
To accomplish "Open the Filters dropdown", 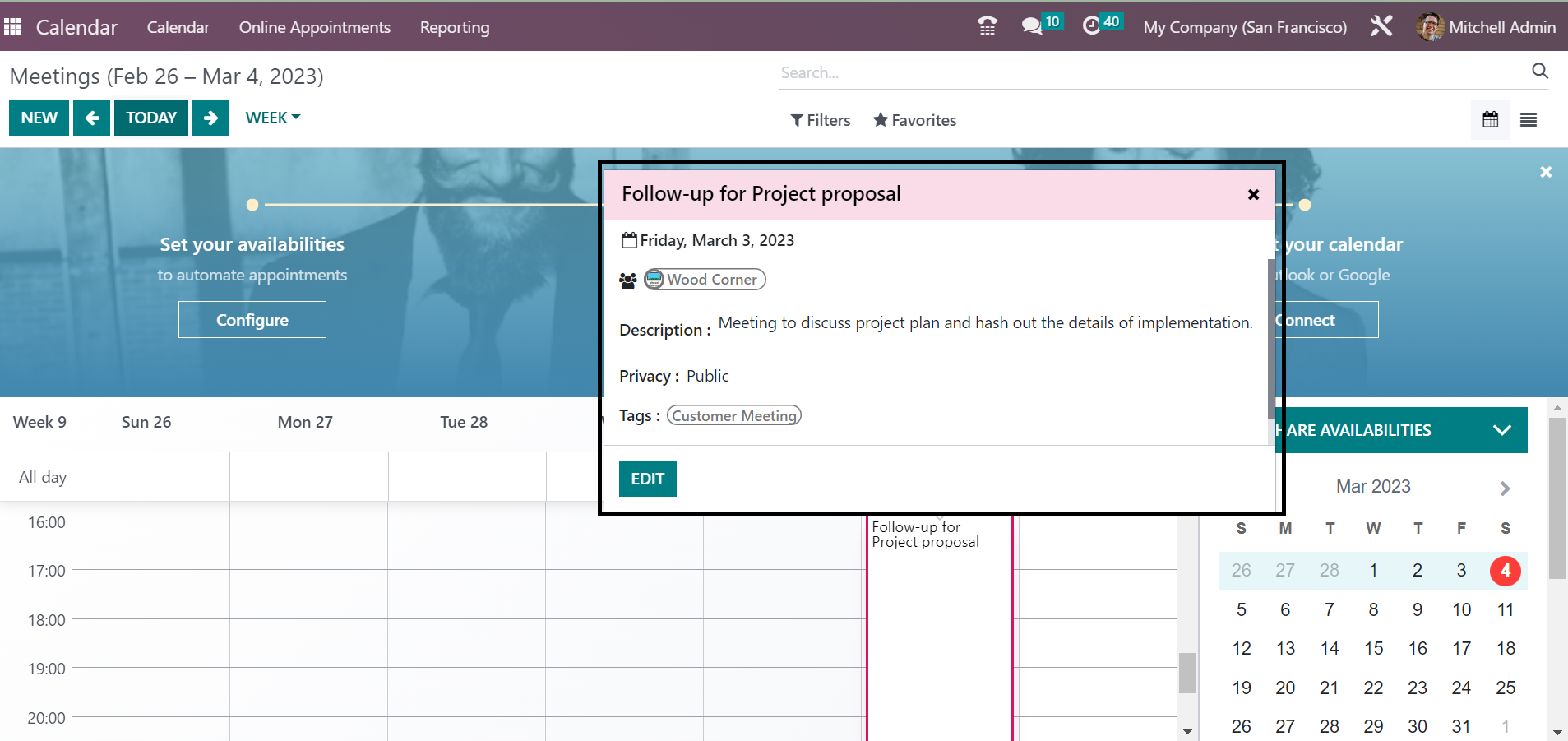I will [821, 120].
